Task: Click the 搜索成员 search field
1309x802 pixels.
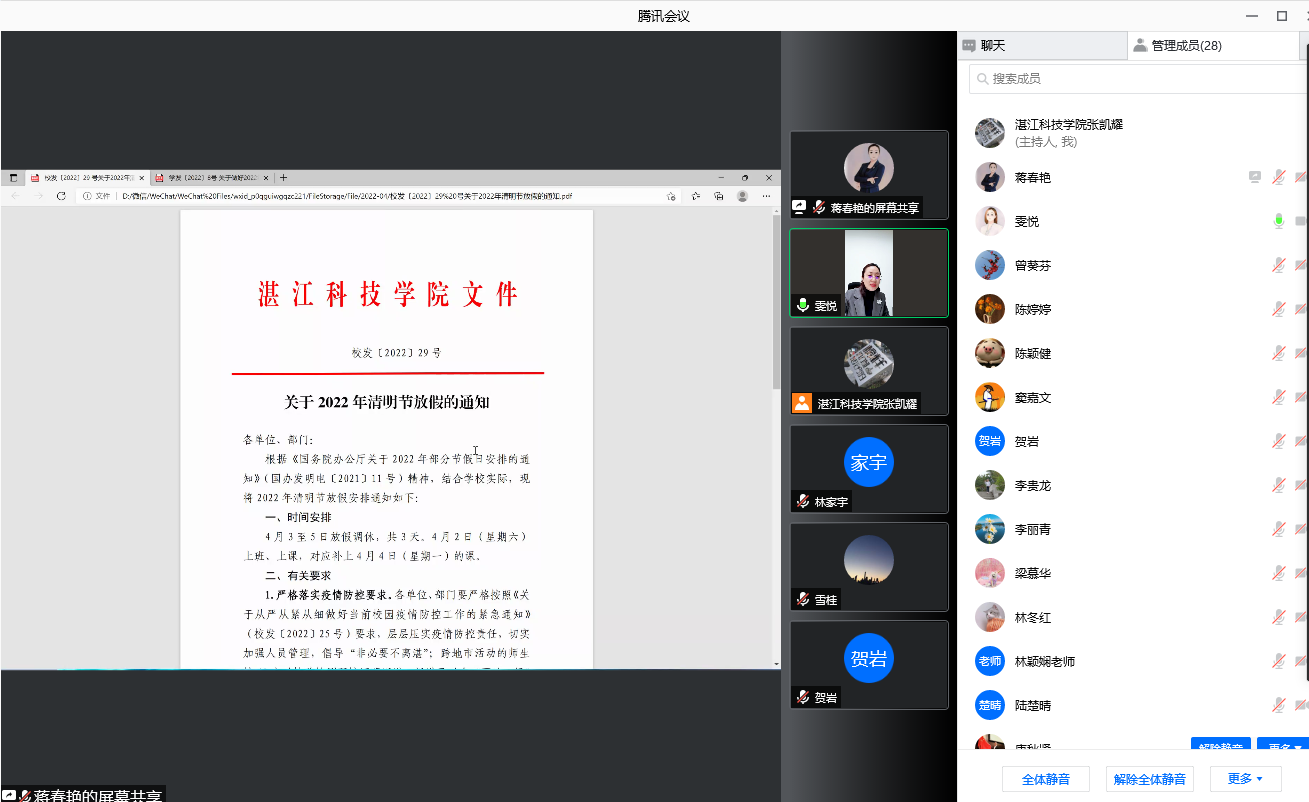Action: [x=1140, y=78]
